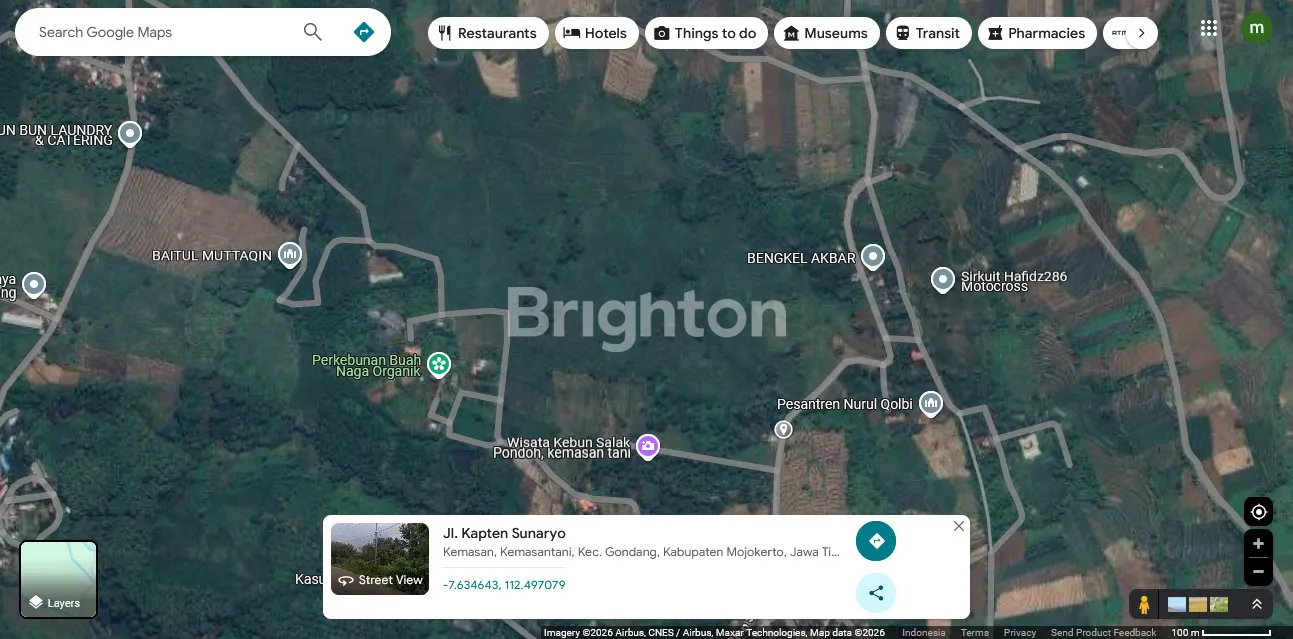
Task: Show Pharmacies on the map
Action: click(x=1036, y=33)
